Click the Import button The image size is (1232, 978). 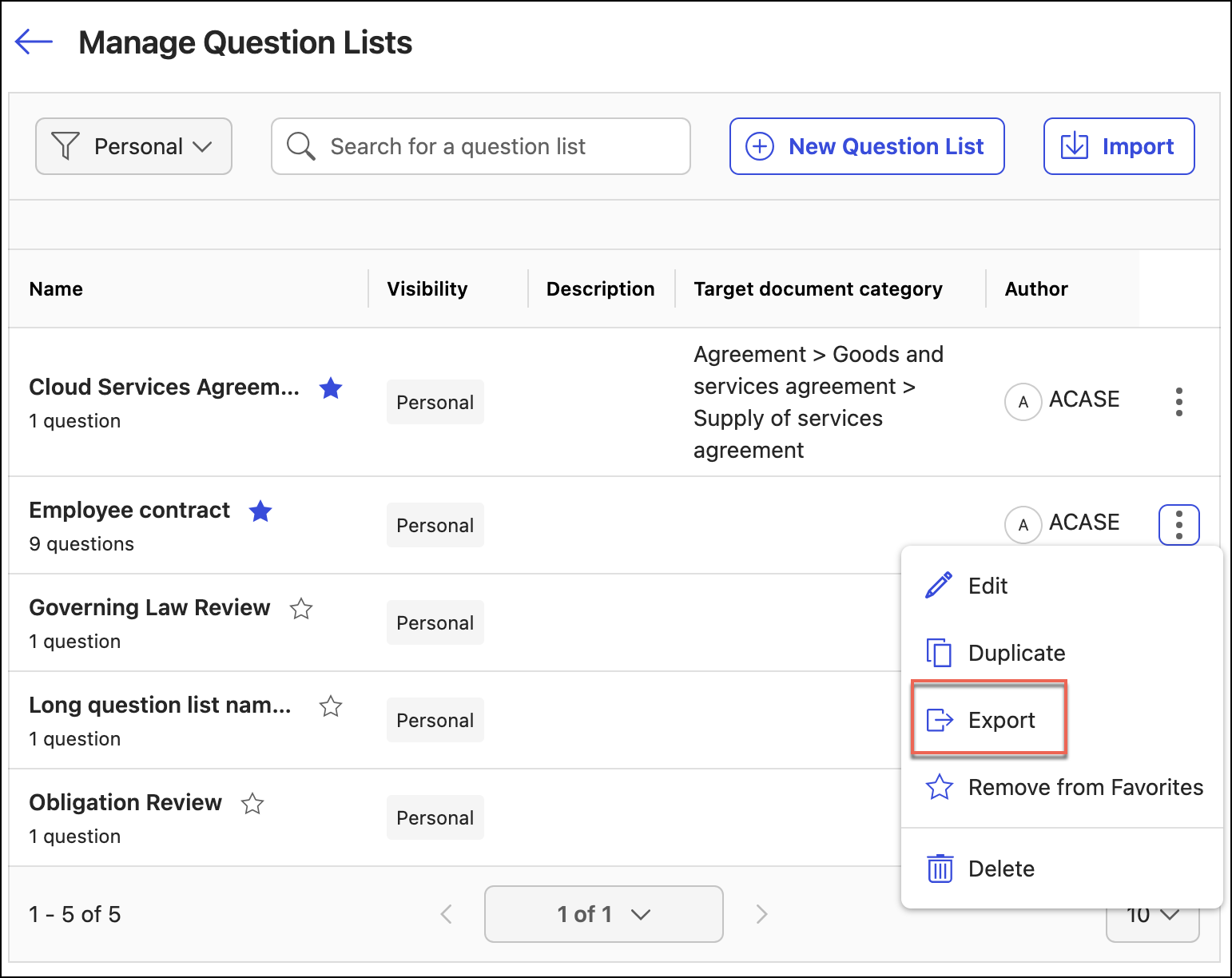click(x=1119, y=146)
